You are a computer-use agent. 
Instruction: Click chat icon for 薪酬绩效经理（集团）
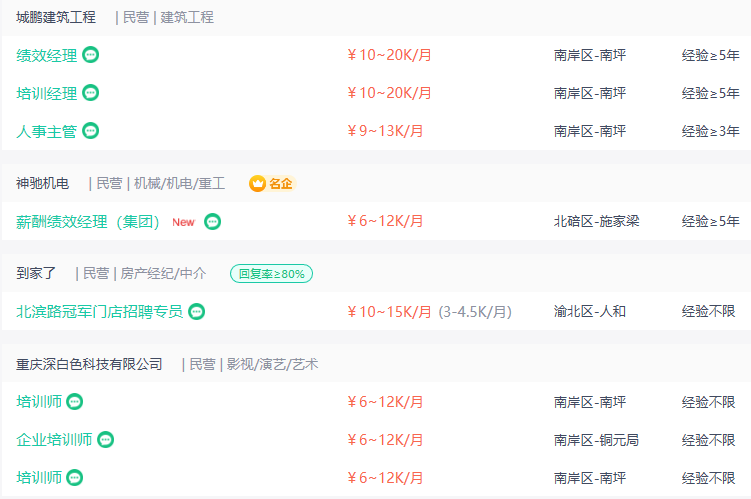click(212, 222)
